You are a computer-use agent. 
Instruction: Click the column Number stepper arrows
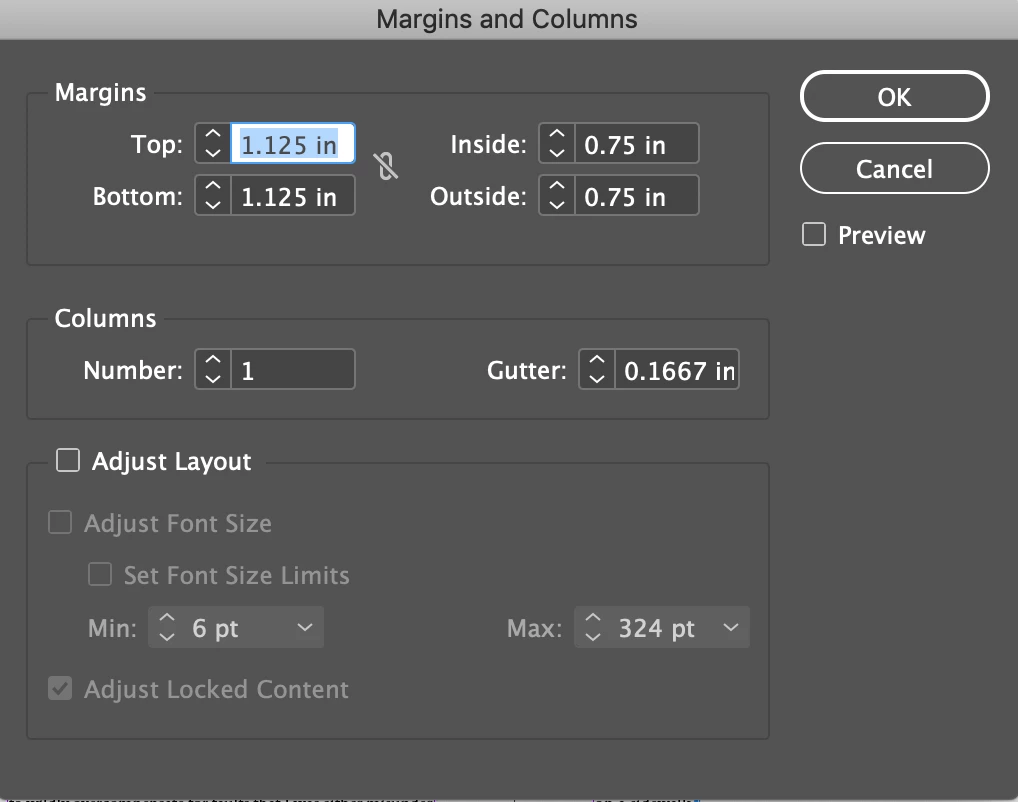point(212,370)
